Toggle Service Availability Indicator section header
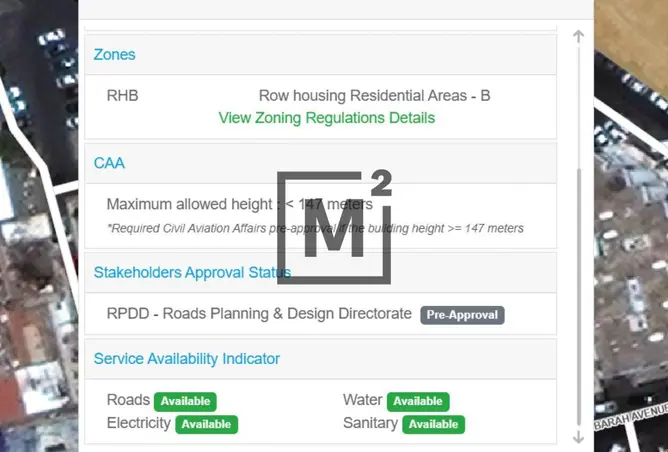This screenshot has width=668, height=452. point(320,359)
